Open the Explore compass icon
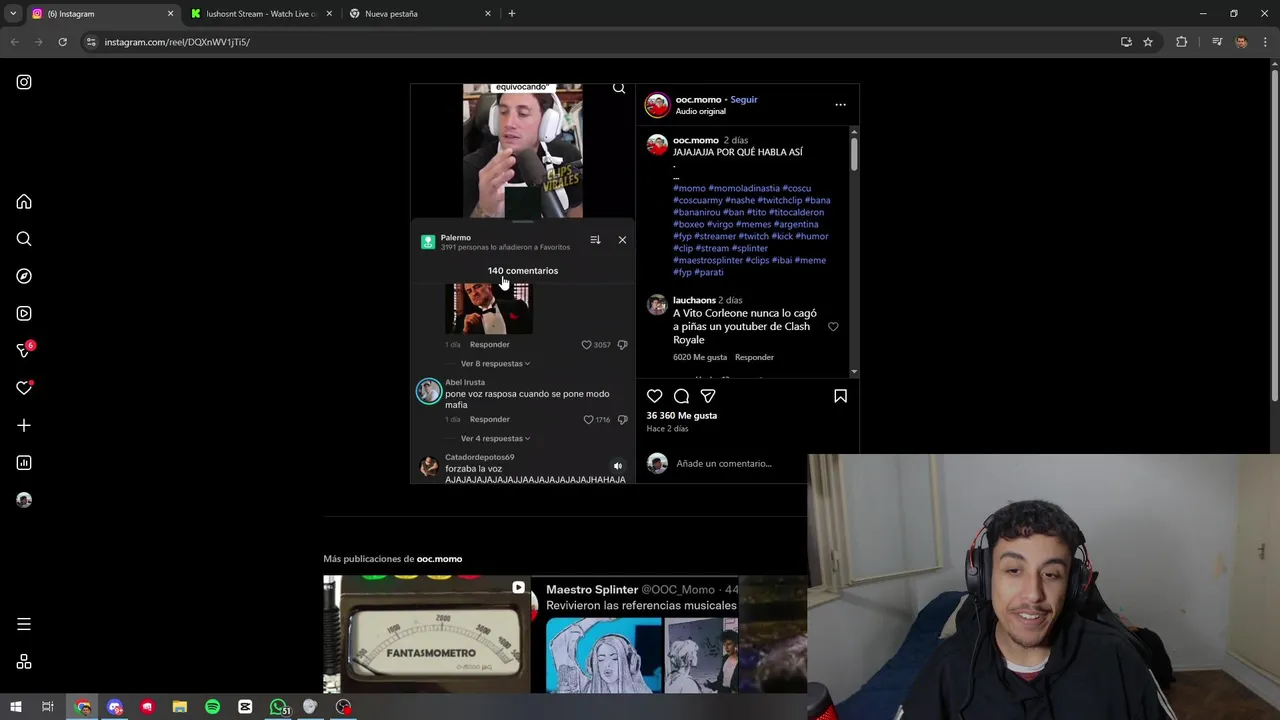 click(24, 276)
